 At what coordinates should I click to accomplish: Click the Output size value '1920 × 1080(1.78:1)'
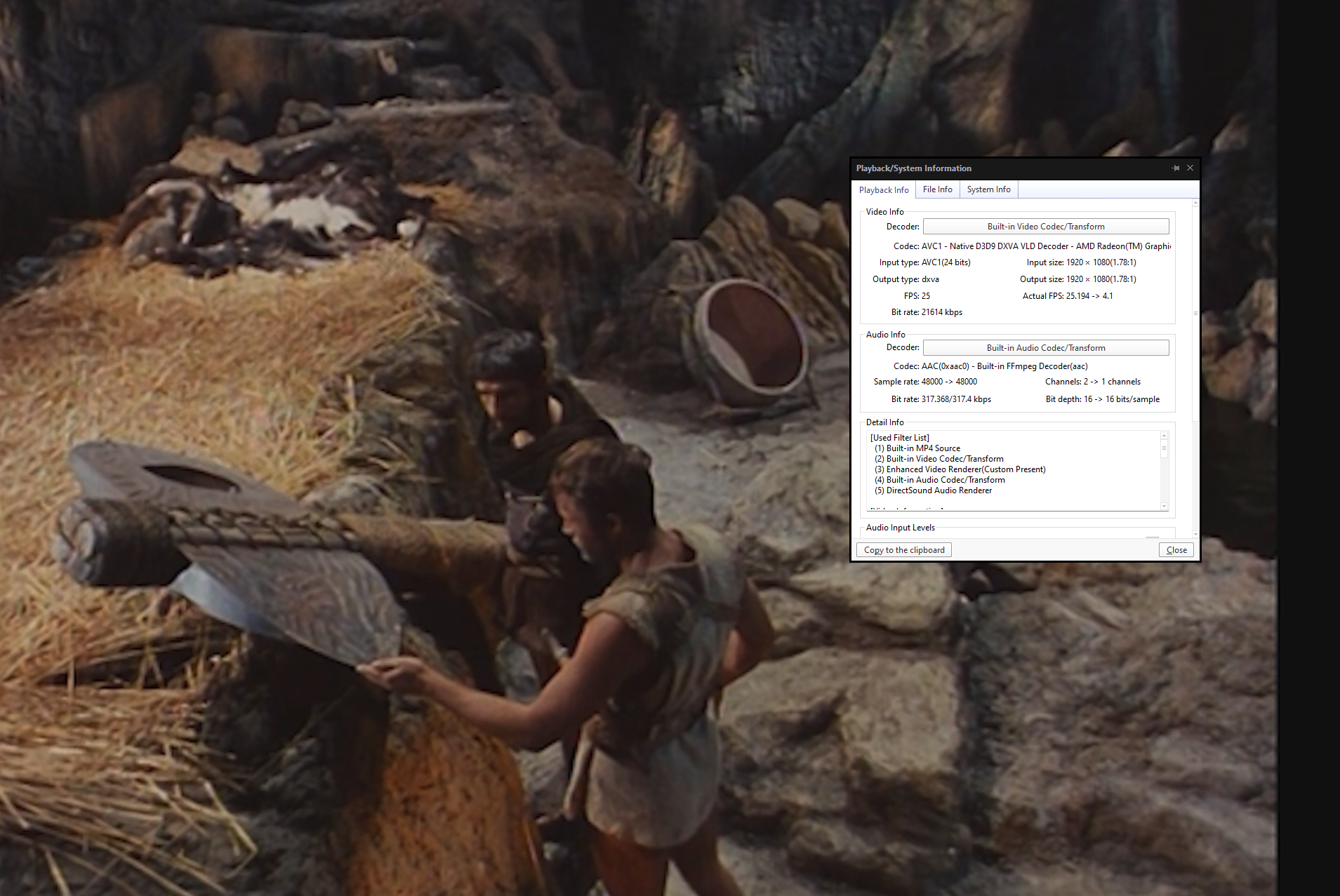point(1101,279)
